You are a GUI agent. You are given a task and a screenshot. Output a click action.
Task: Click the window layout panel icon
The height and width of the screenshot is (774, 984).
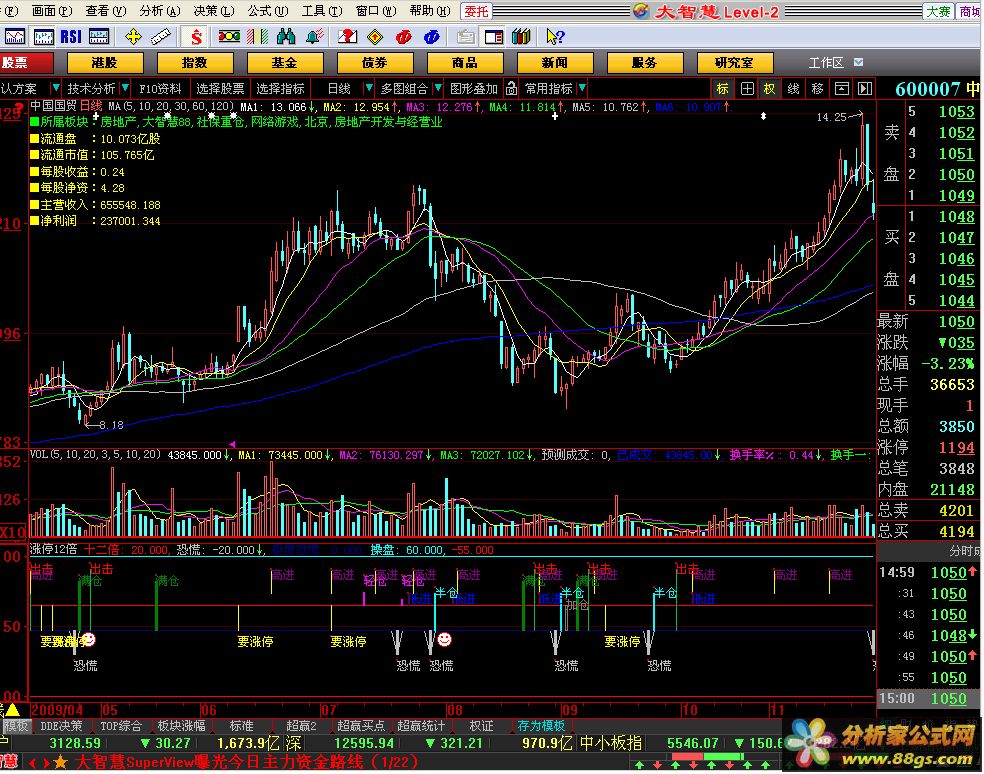pyautogui.click(x=494, y=36)
